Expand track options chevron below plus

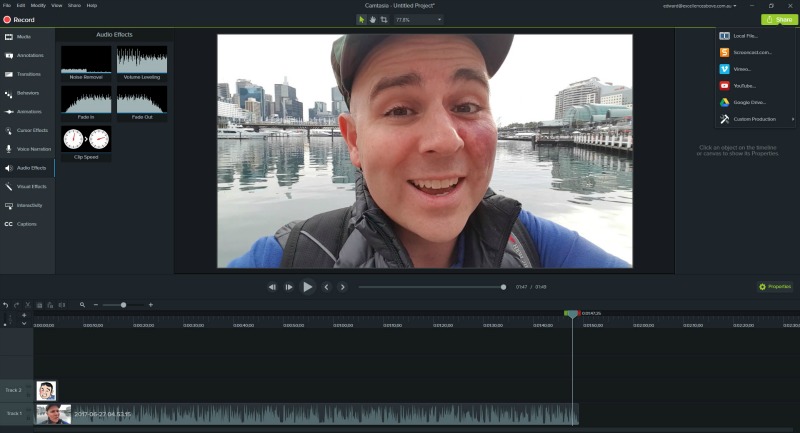pos(24,323)
